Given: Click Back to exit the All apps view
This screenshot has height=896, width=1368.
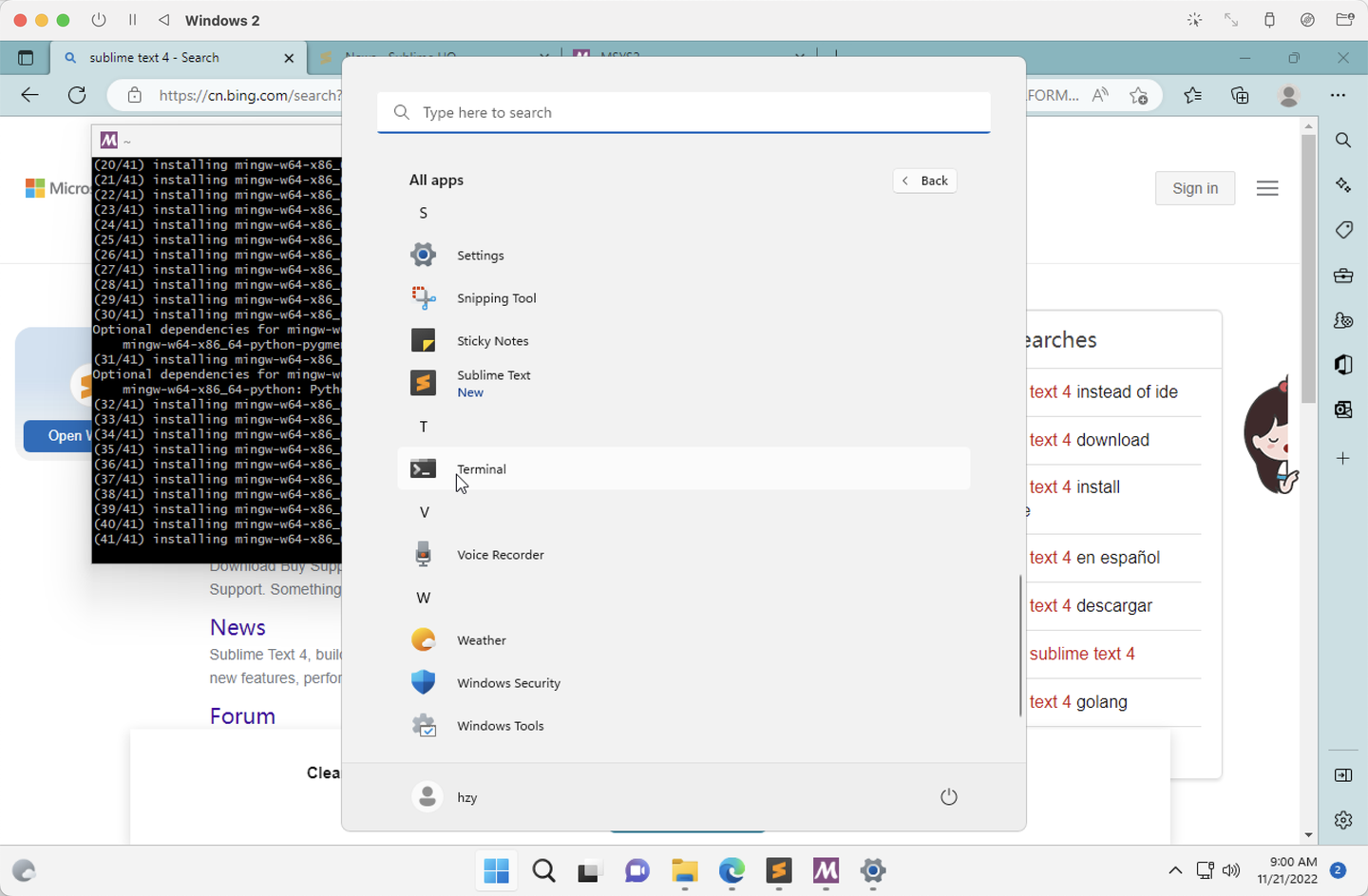Looking at the screenshot, I should [x=923, y=181].
